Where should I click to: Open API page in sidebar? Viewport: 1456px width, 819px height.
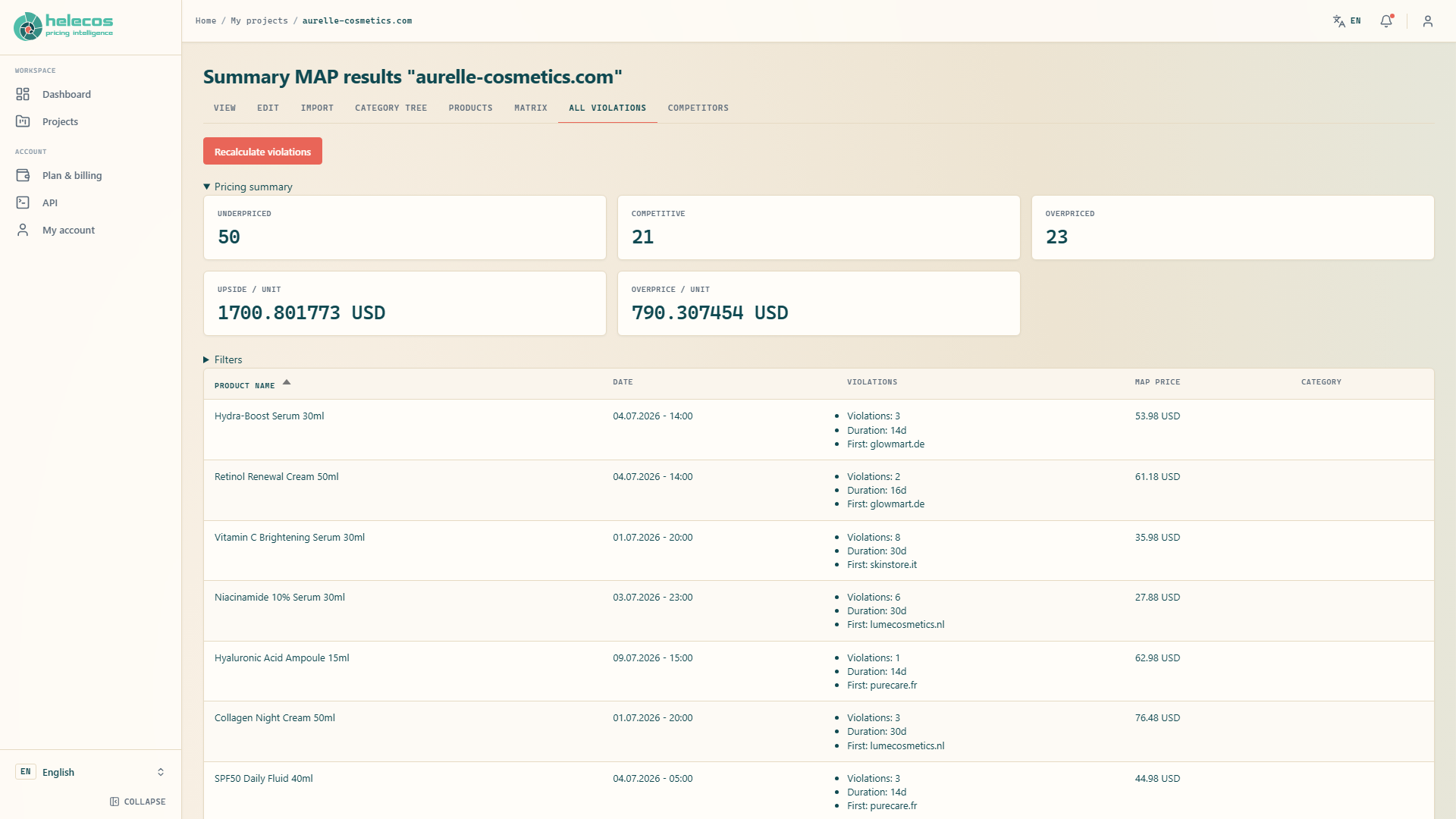pos(50,202)
